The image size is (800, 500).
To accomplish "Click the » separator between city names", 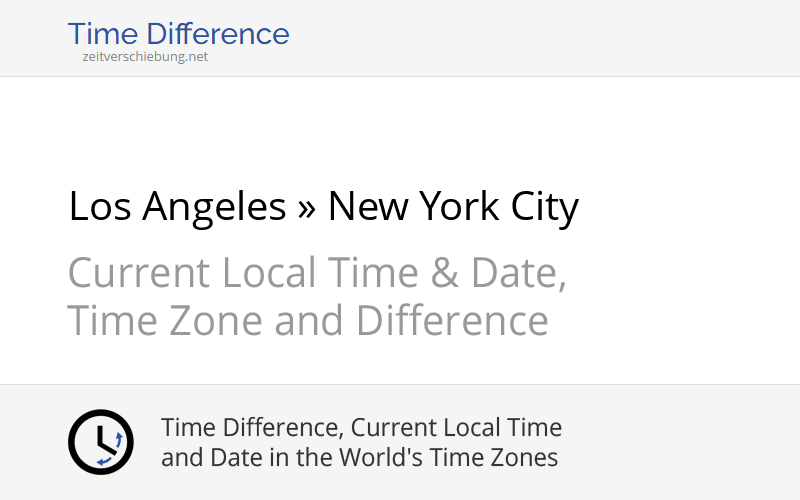I will 307,209.
